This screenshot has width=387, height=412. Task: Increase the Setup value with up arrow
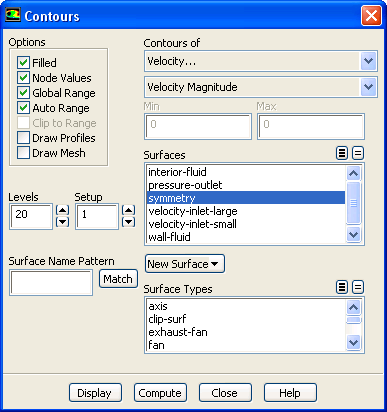[129, 210]
